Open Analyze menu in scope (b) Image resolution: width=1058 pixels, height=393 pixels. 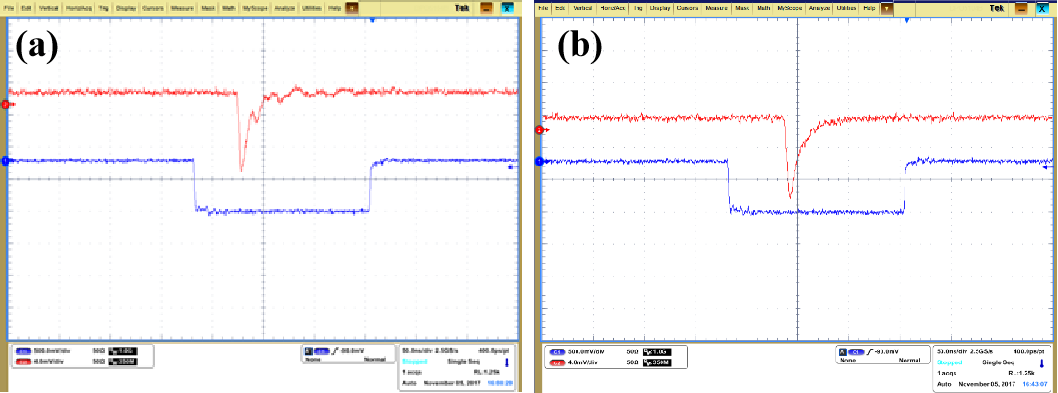click(x=819, y=8)
